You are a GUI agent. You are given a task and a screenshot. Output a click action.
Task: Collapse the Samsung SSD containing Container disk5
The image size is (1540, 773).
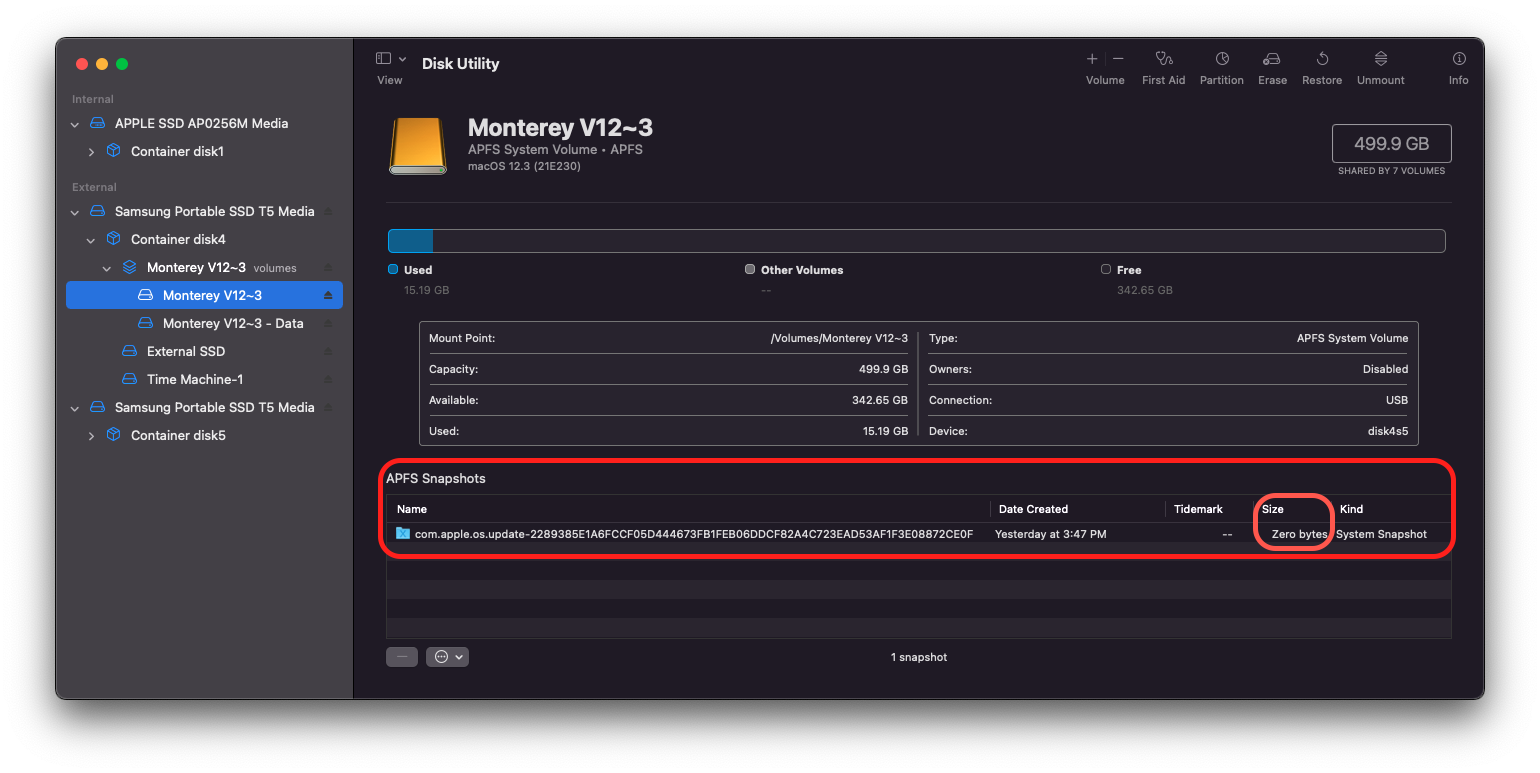75,408
